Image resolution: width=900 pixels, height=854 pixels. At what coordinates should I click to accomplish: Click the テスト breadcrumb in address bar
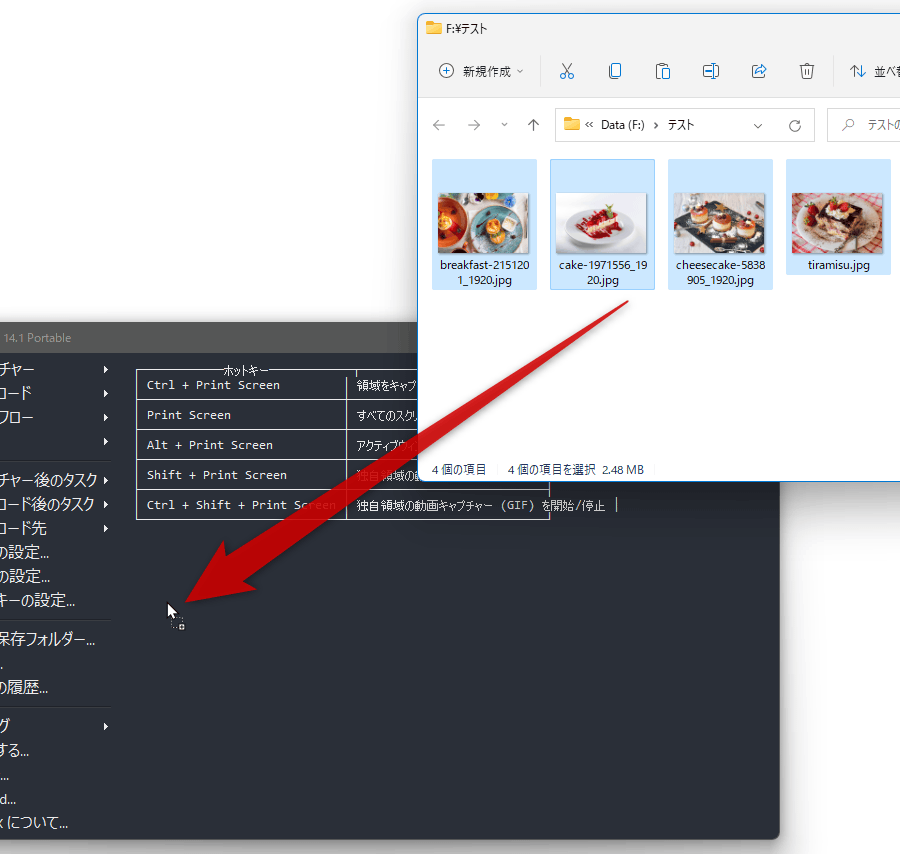point(681,125)
